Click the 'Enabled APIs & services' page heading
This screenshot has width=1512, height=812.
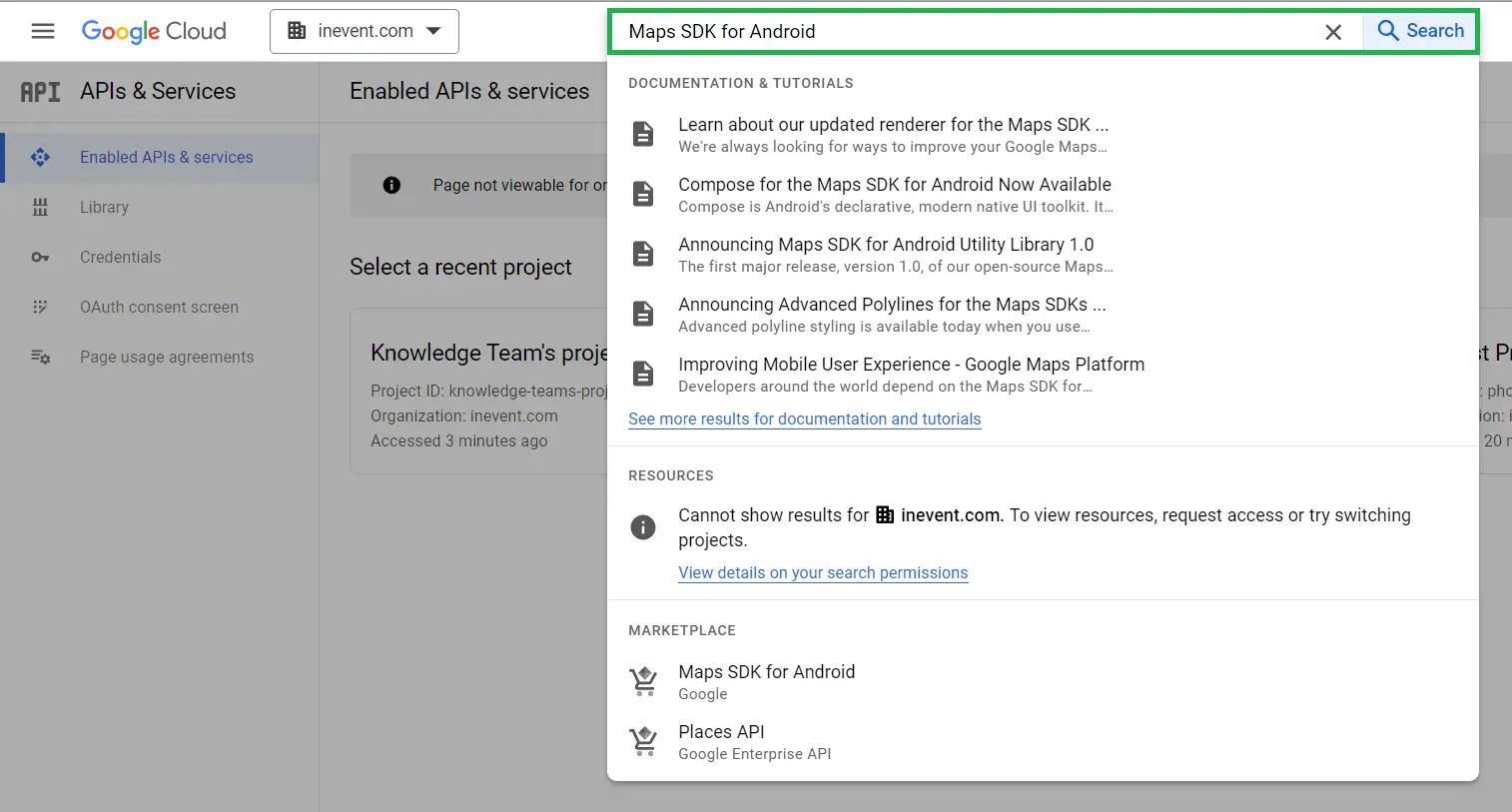469,91
